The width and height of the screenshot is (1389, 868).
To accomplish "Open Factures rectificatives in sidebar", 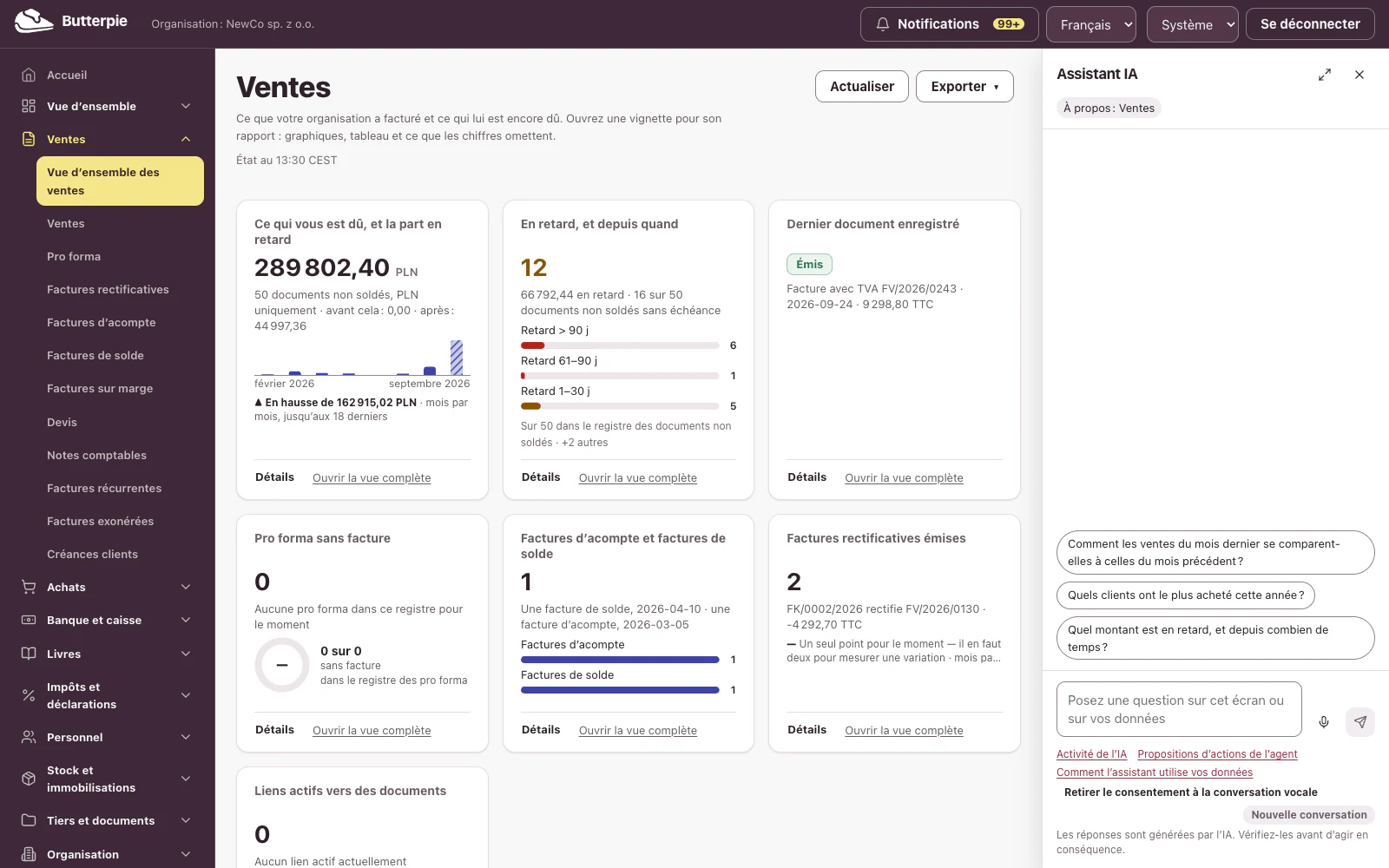I will pos(108,289).
